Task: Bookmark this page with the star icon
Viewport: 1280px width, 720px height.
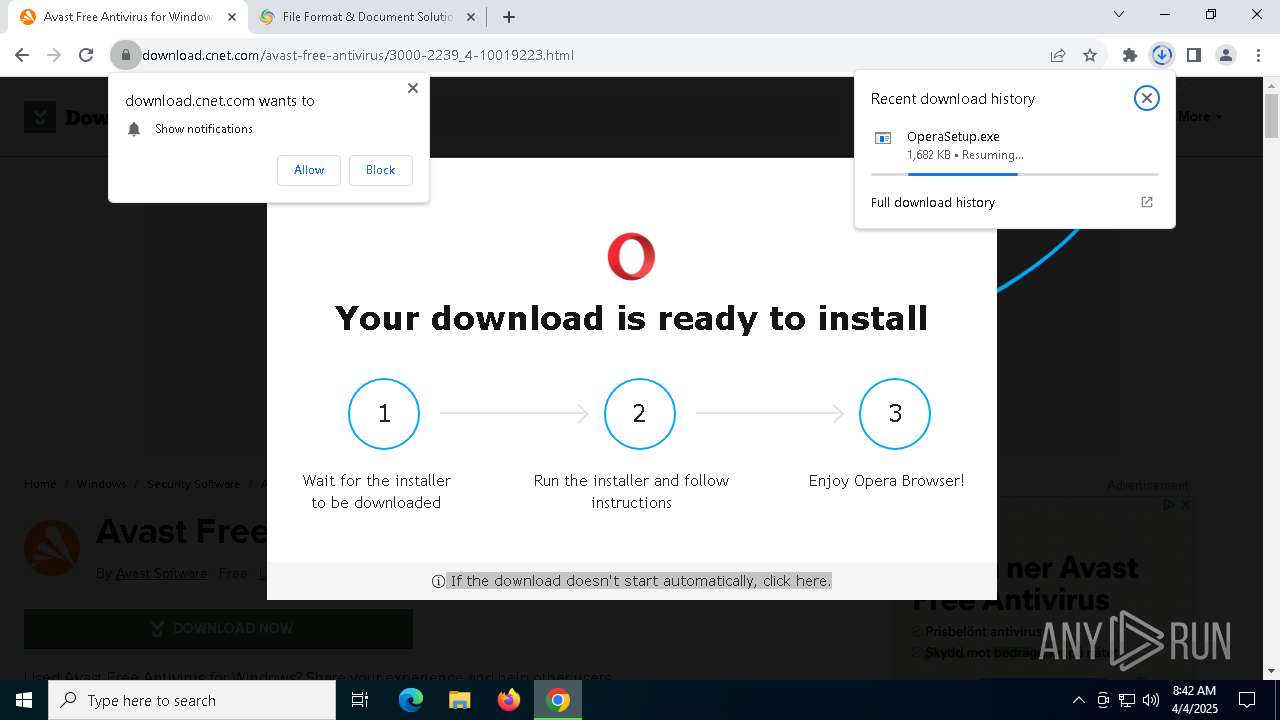Action: pos(1090,55)
